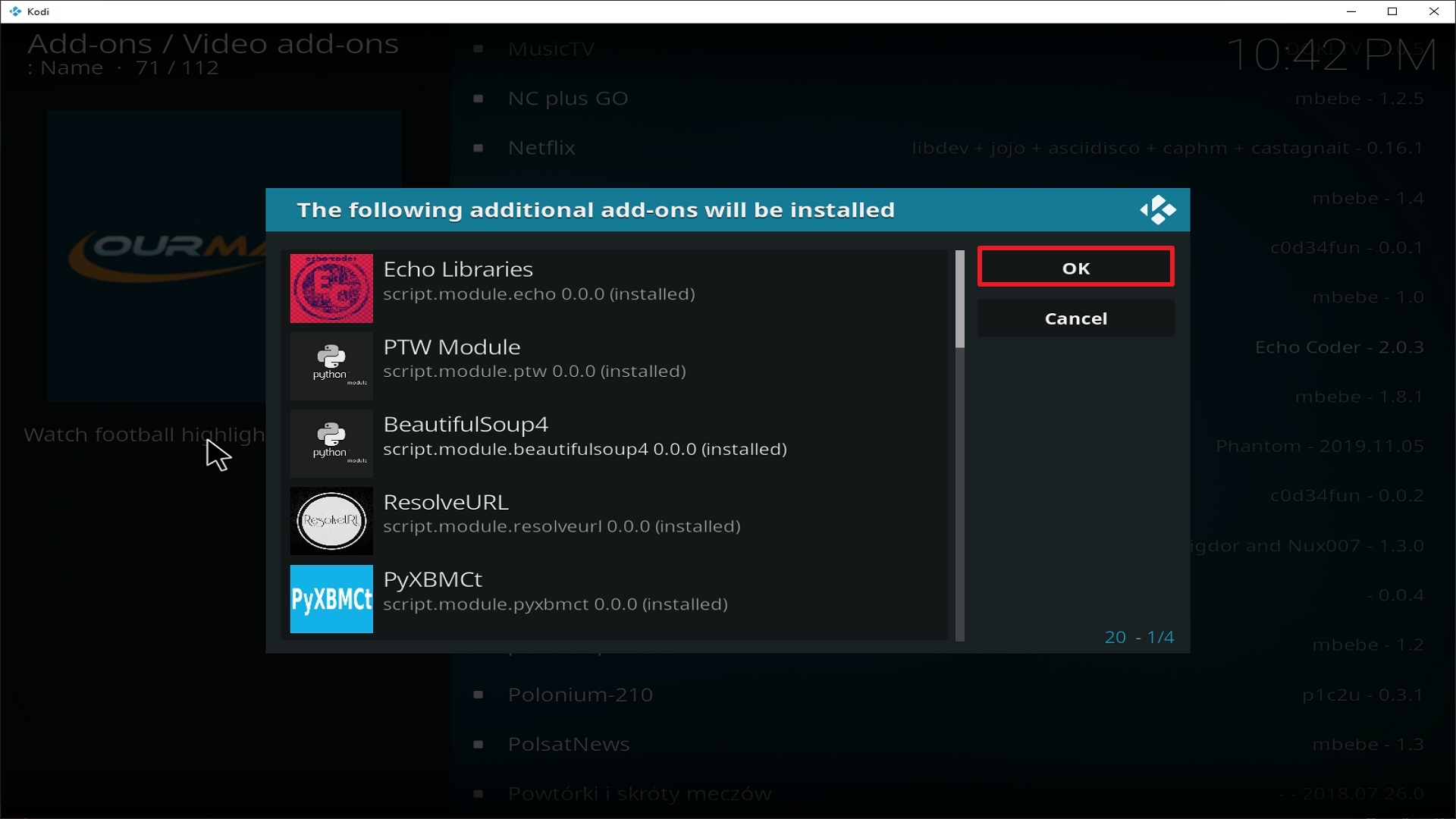Click the Name sort label 71 / 112

123,68
